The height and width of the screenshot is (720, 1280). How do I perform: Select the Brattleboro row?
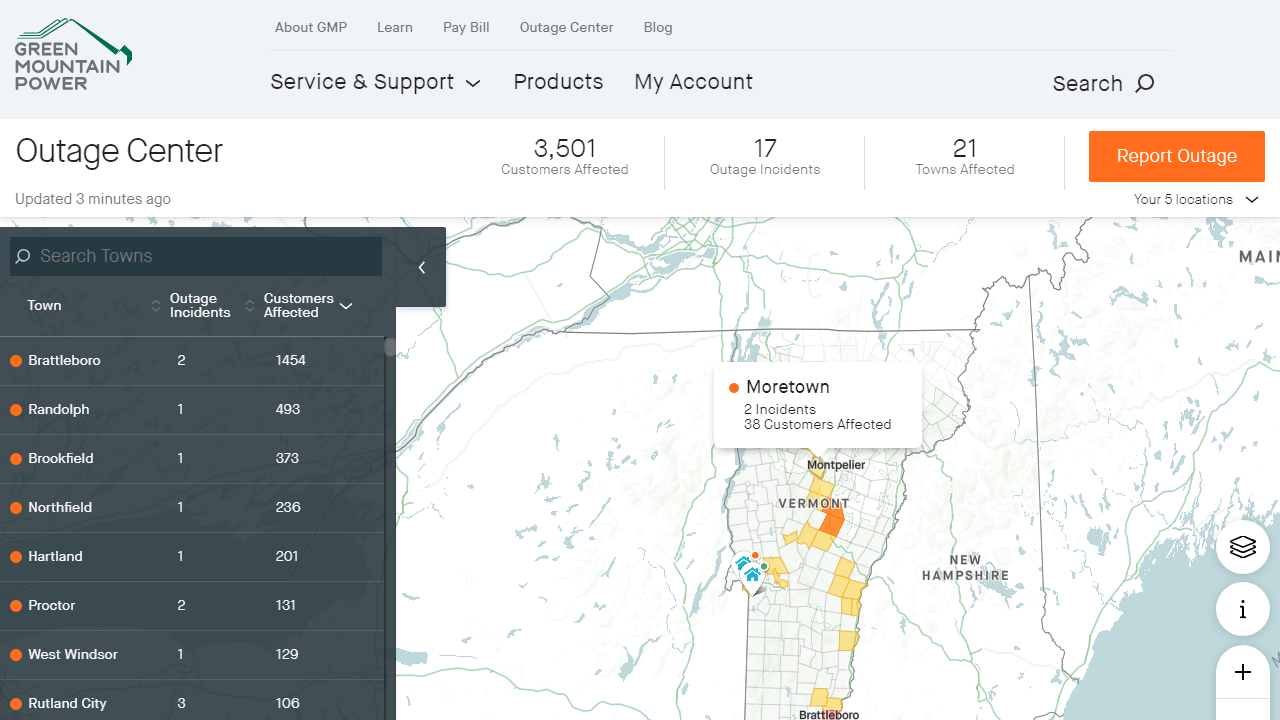tap(192, 361)
